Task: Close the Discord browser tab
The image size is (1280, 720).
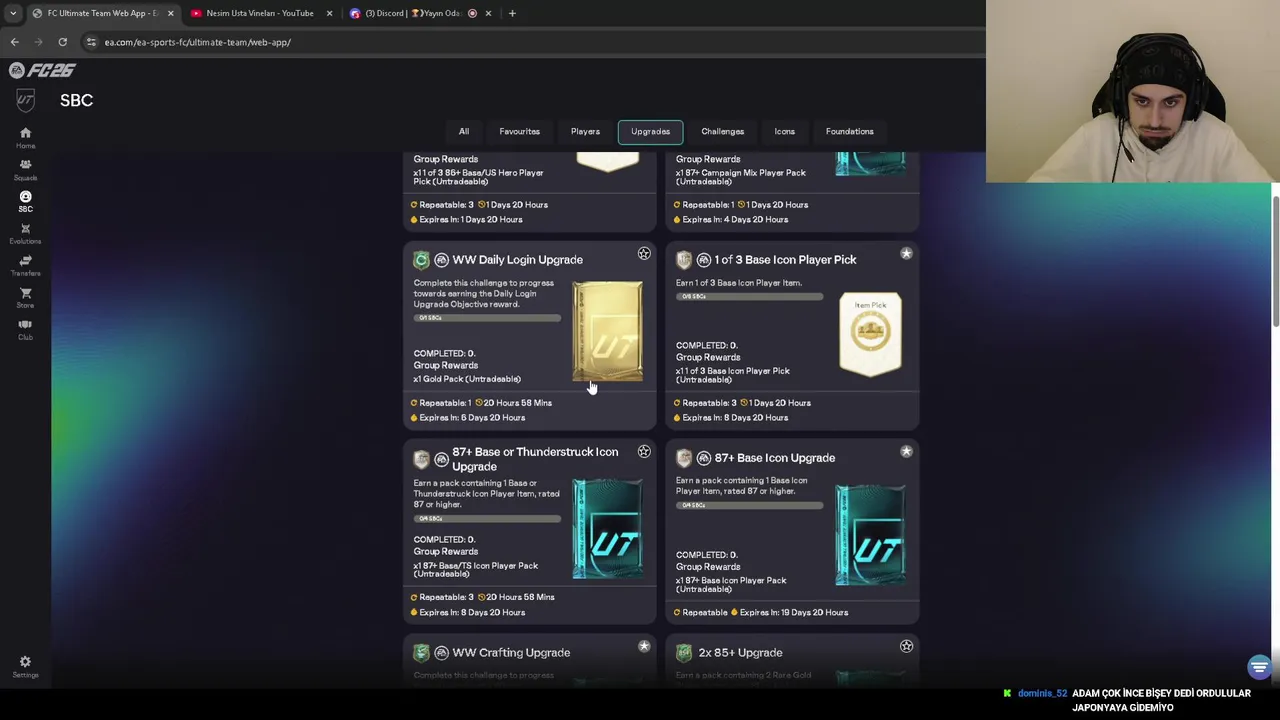Action: point(488,13)
